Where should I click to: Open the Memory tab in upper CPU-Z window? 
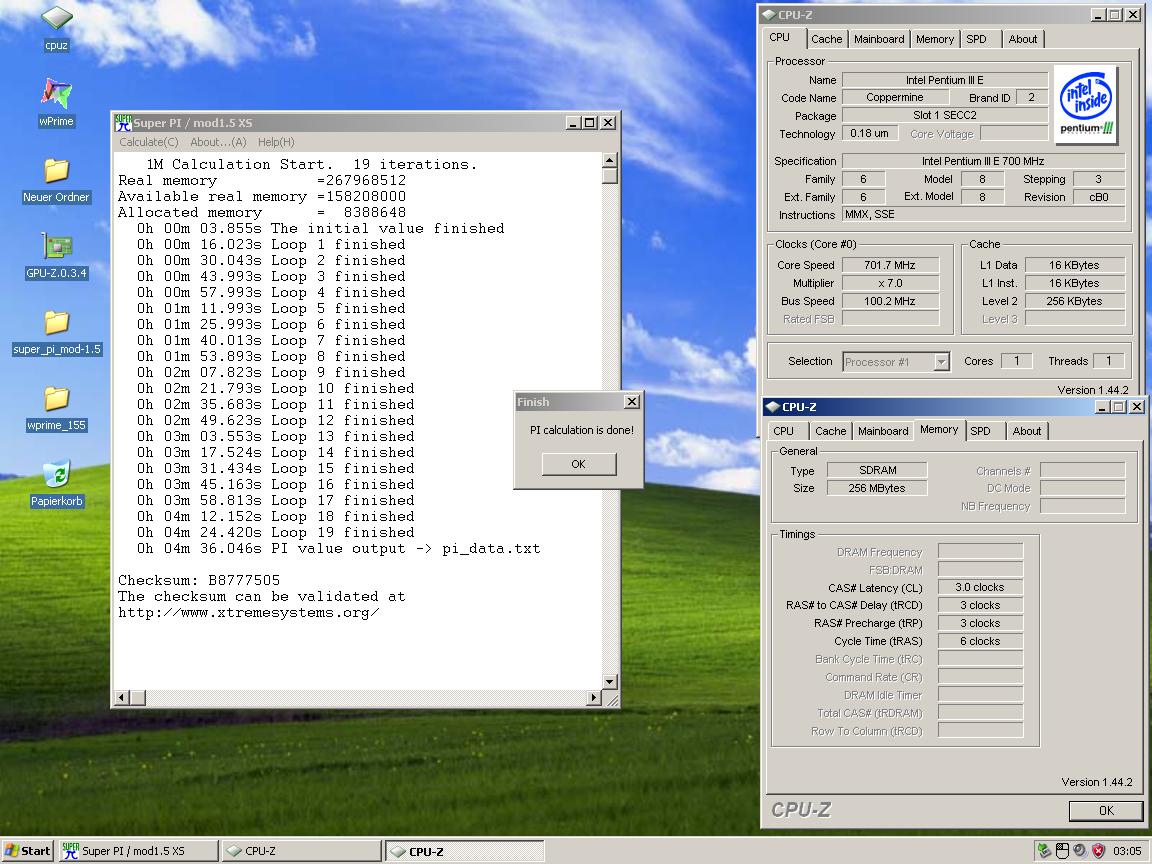coord(935,39)
